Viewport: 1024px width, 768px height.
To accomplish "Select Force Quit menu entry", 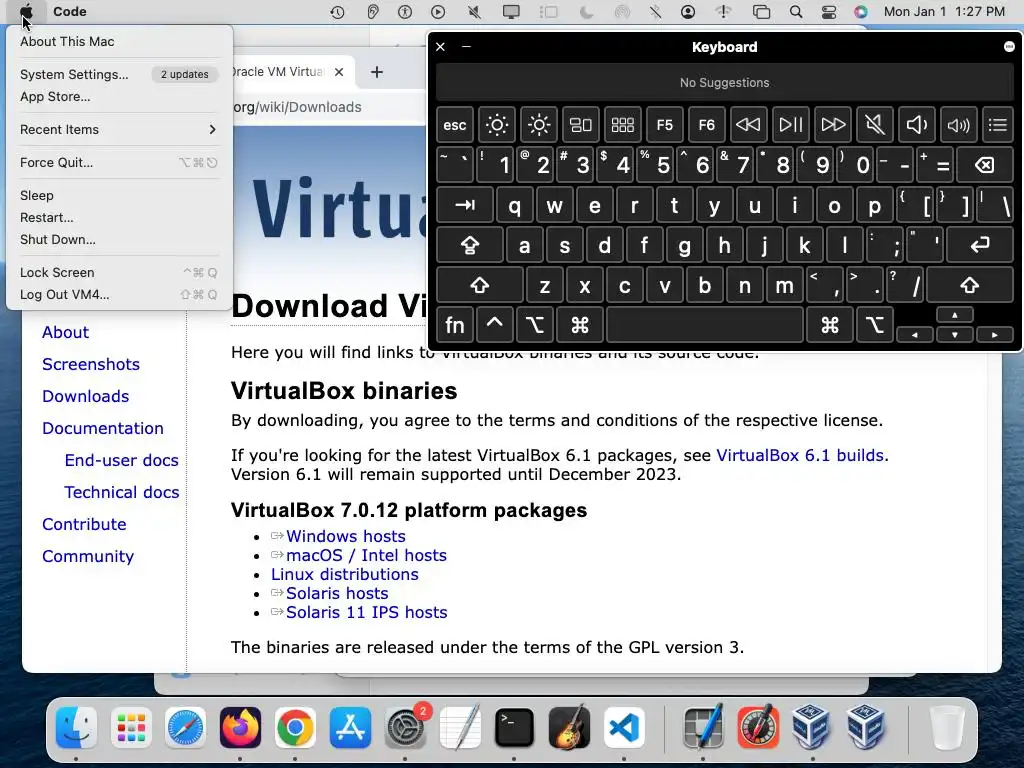I will coord(119,163).
